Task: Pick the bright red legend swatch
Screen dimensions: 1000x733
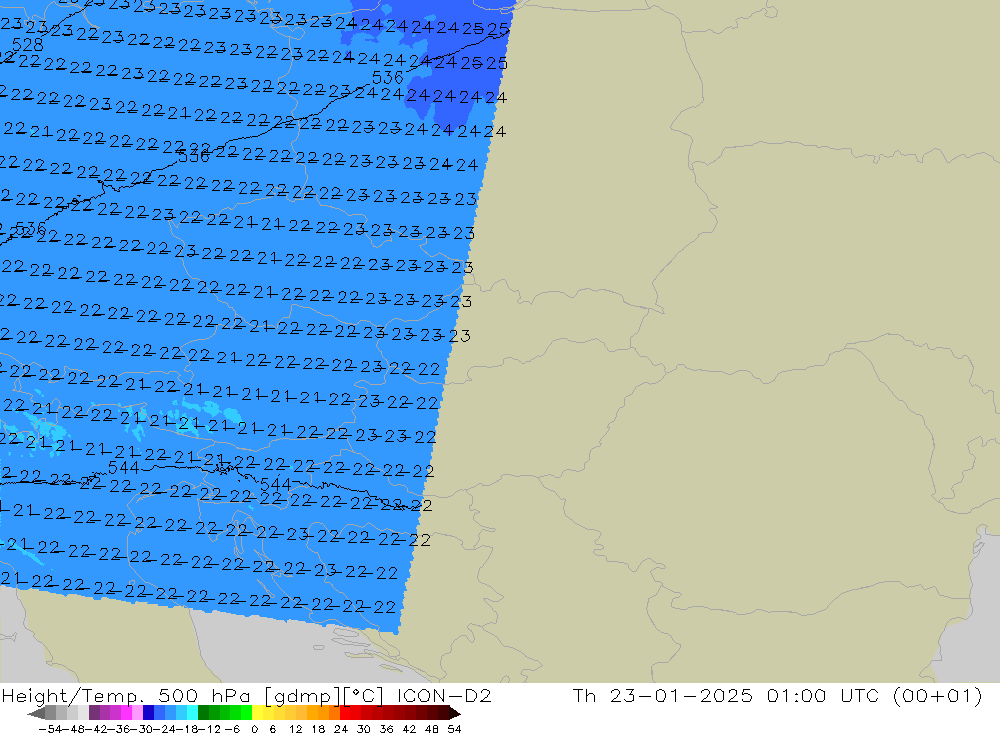Action: click(x=345, y=713)
